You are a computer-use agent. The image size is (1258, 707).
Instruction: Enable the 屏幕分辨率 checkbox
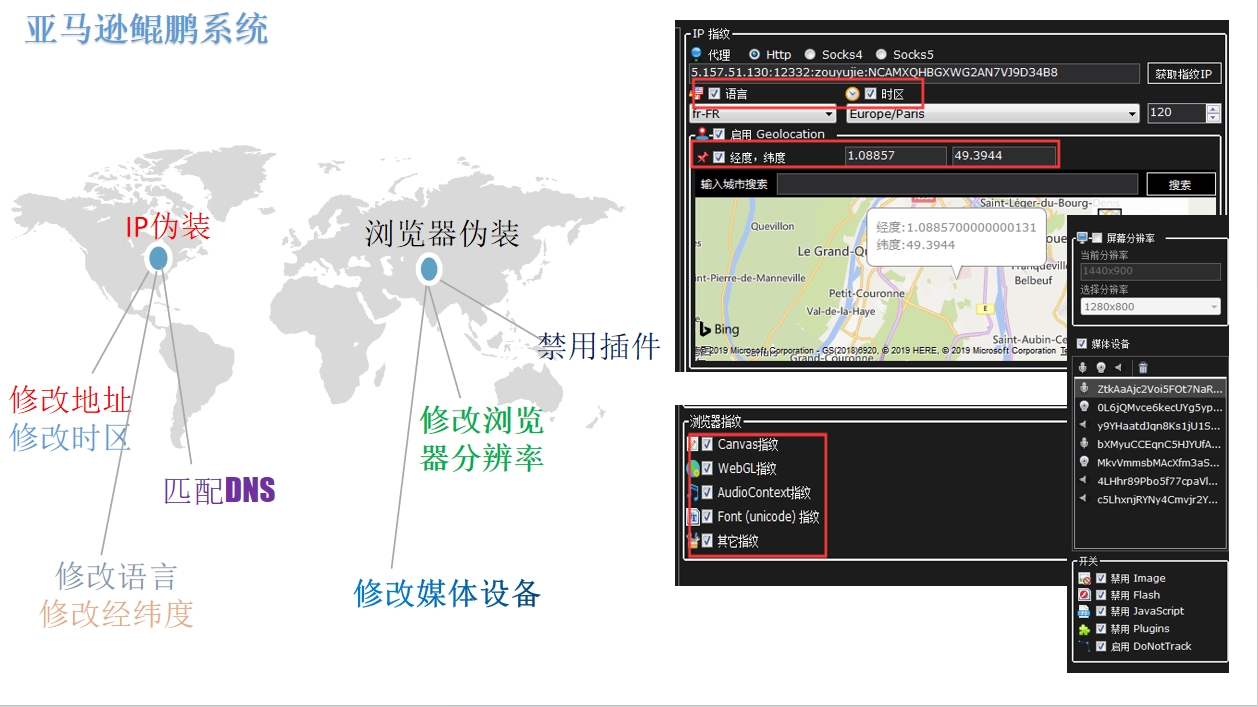tap(1097, 238)
